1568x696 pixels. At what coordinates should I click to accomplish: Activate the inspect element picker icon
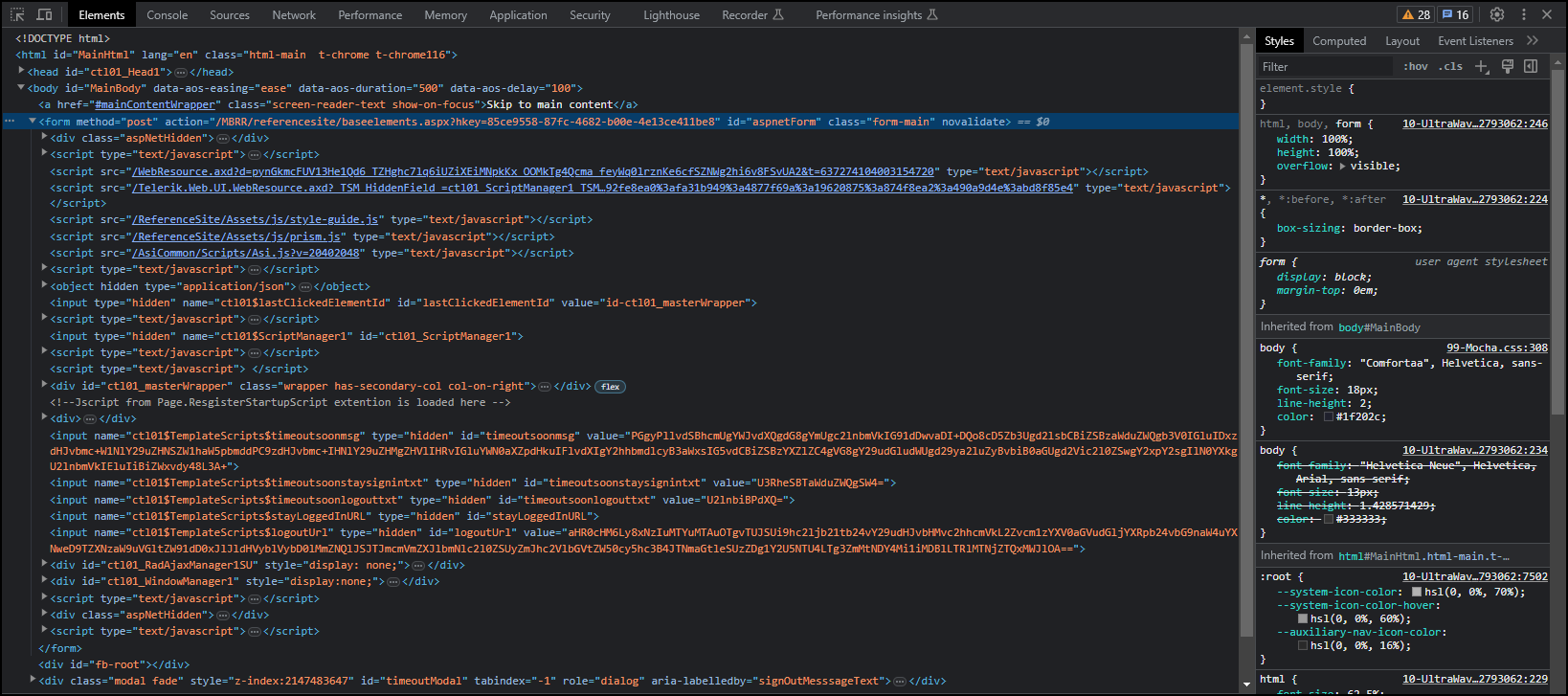[x=17, y=14]
